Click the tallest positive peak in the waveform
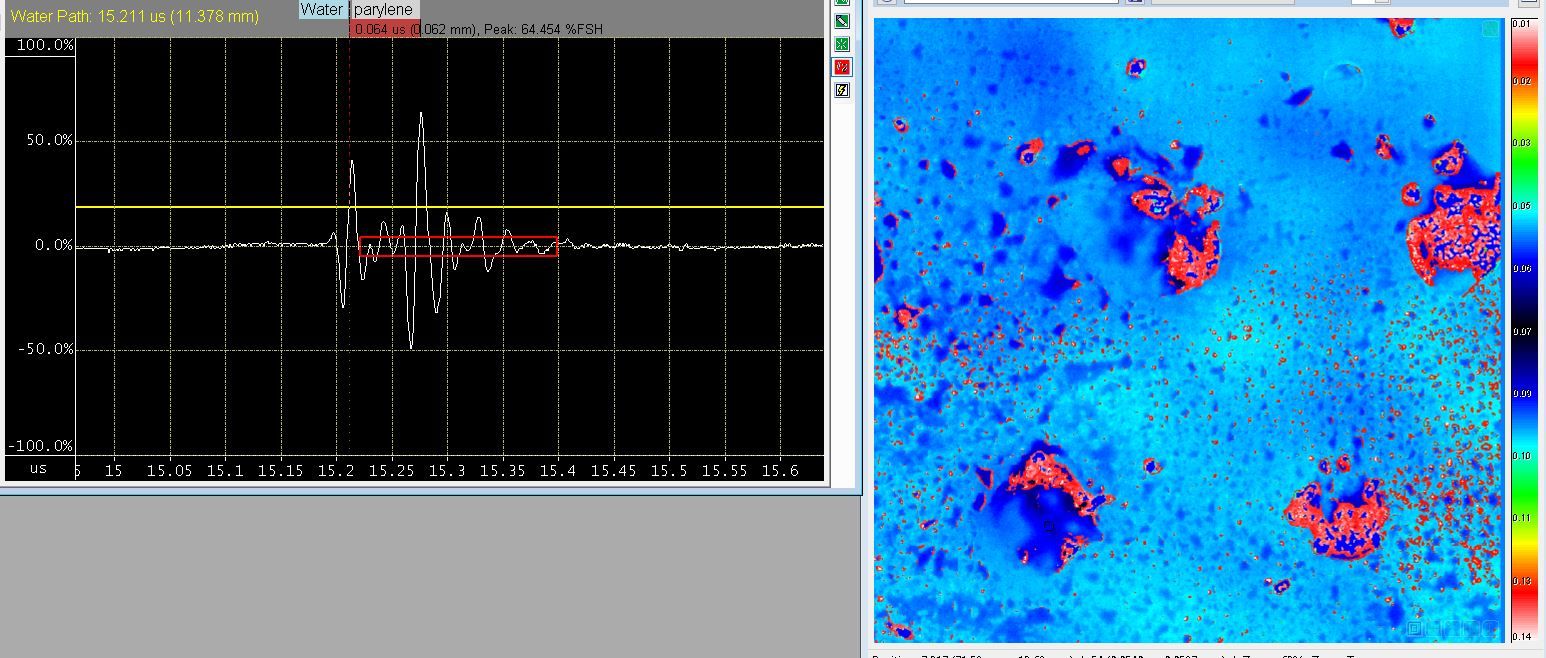The width and height of the screenshot is (1546, 658). (x=421, y=114)
